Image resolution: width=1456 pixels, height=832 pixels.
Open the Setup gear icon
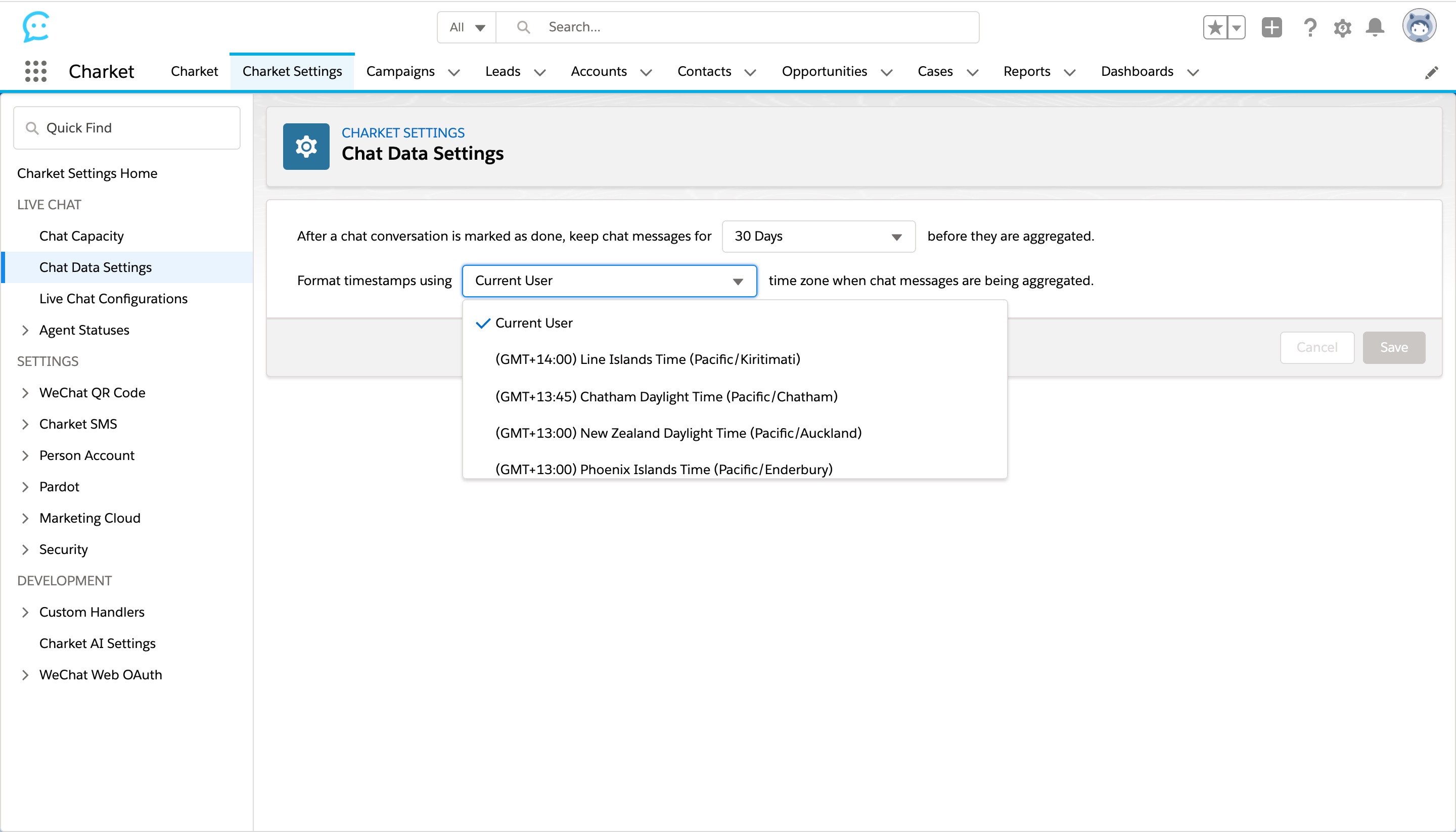coord(1342,27)
